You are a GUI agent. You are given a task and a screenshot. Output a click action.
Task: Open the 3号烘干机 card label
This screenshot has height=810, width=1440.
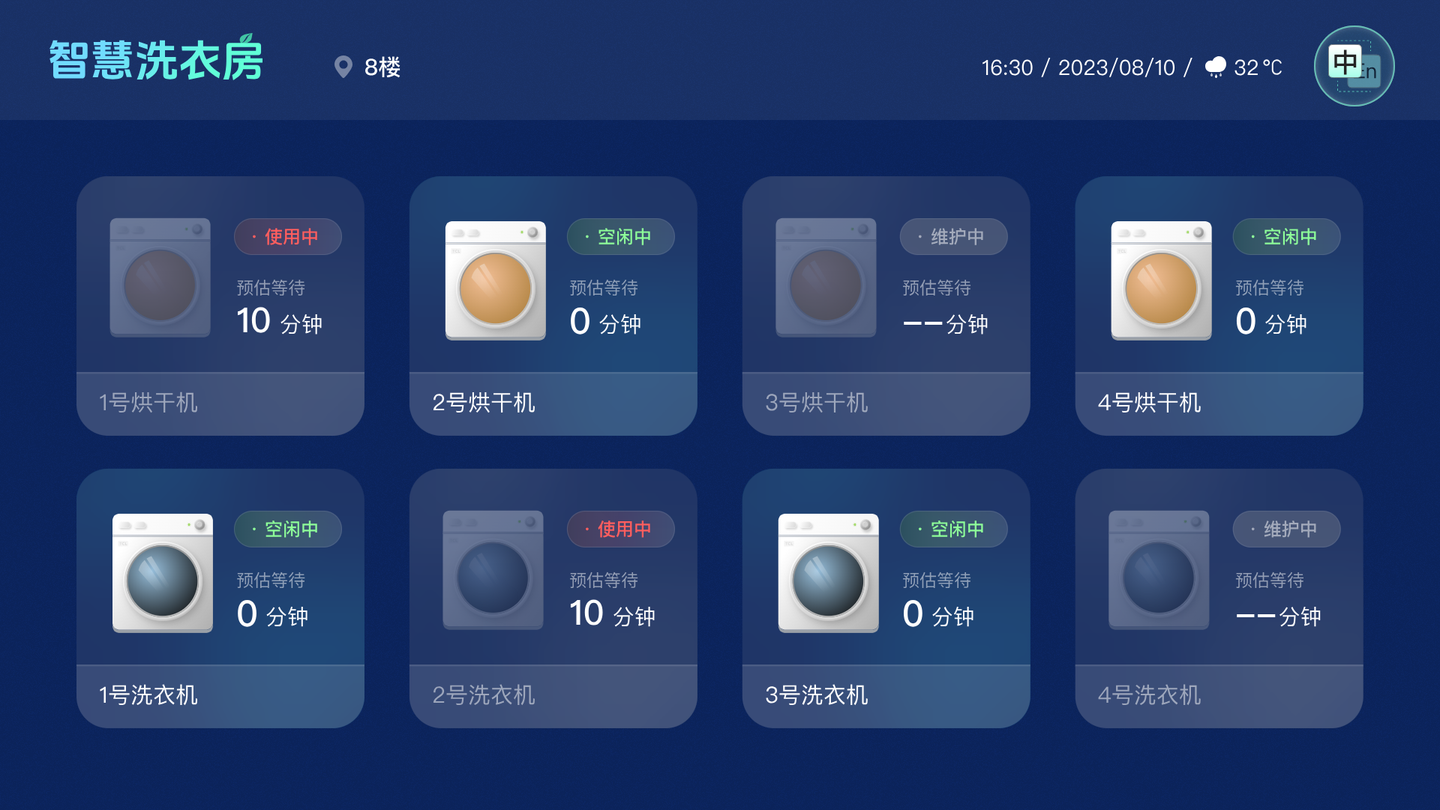(x=816, y=403)
